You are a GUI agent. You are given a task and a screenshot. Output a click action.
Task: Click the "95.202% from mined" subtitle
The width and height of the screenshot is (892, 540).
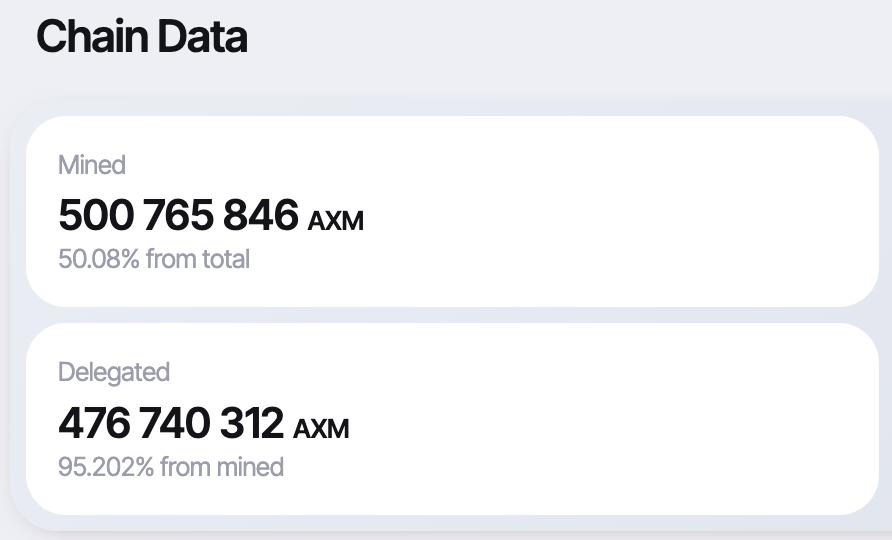tap(171, 467)
